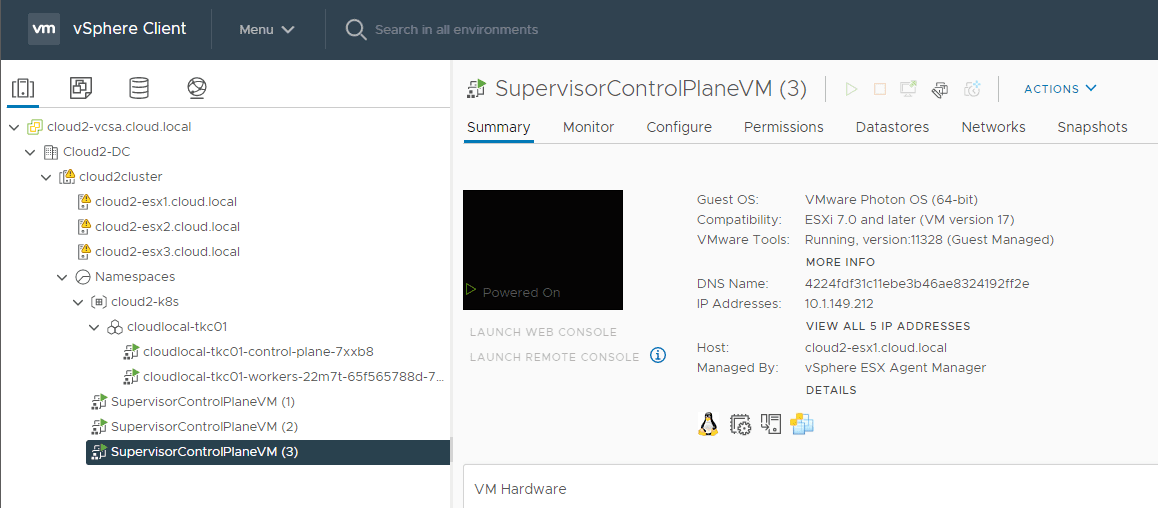Click the namespace icon beside cloud2-k8s
This screenshot has width=1158, height=508.
pyautogui.click(x=99, y=302)
